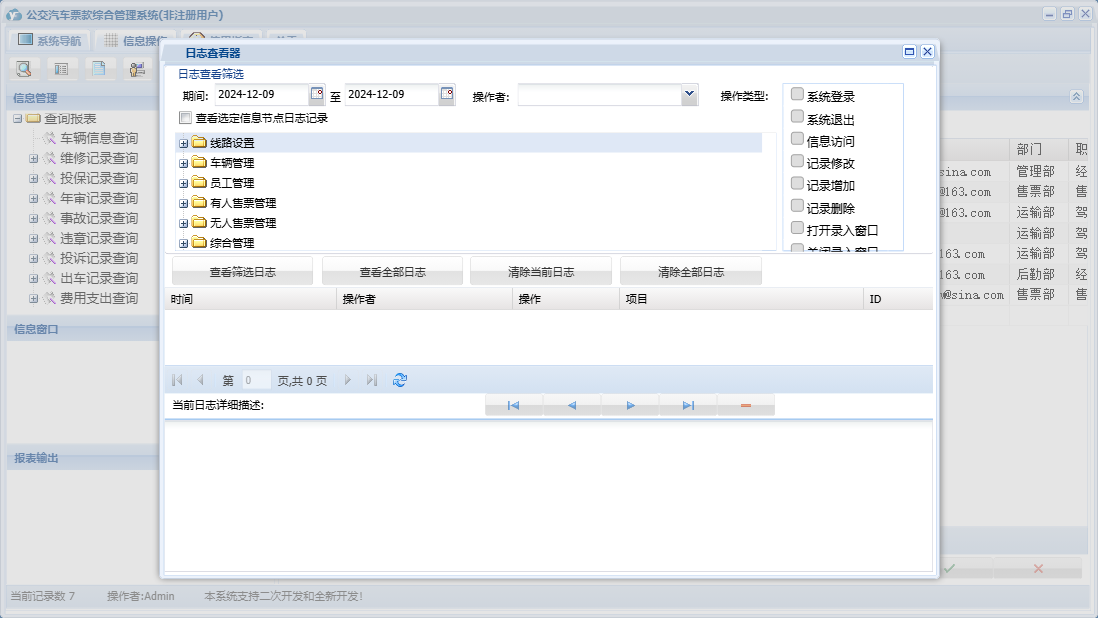1098x618 pixels.
Task: Enable 查看选定信息节点日志记录 checkbox
Action: (x=186, y=118)
